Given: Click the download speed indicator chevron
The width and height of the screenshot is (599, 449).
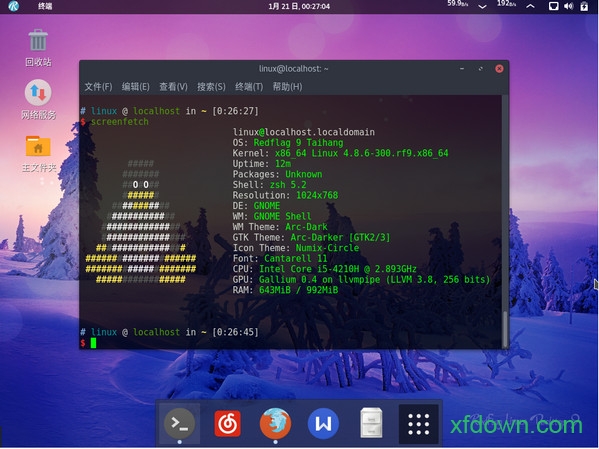Looking at the screenshot, I should 482,6.
